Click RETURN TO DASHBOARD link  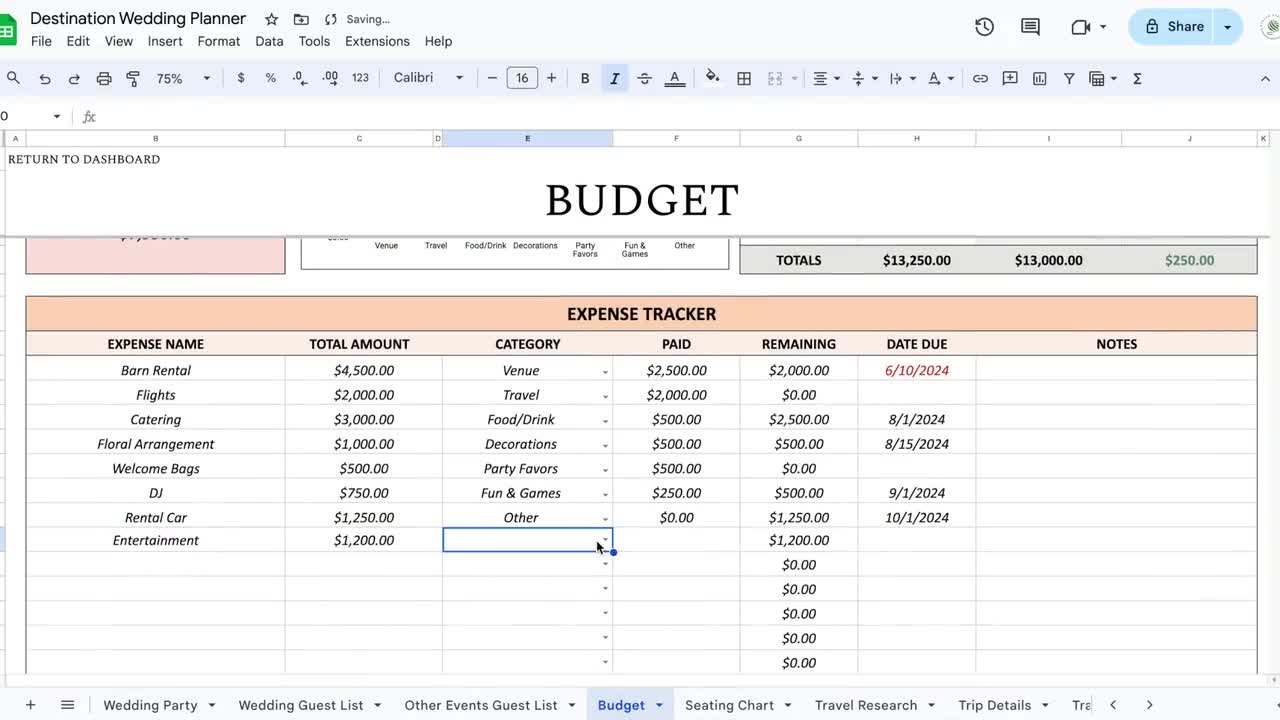pyautogui.click(x=84, y=159)
